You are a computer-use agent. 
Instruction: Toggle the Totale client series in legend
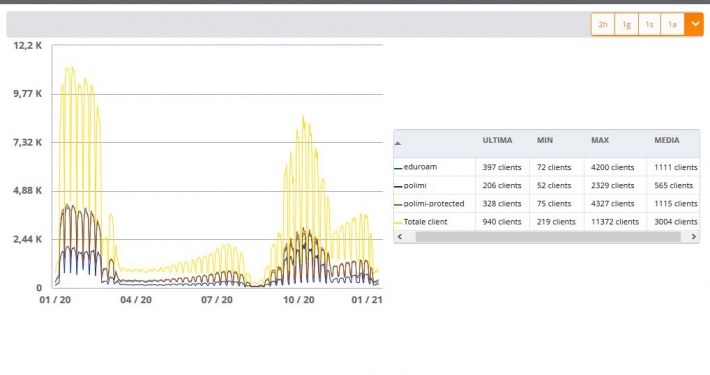click(x=425, y=221)
